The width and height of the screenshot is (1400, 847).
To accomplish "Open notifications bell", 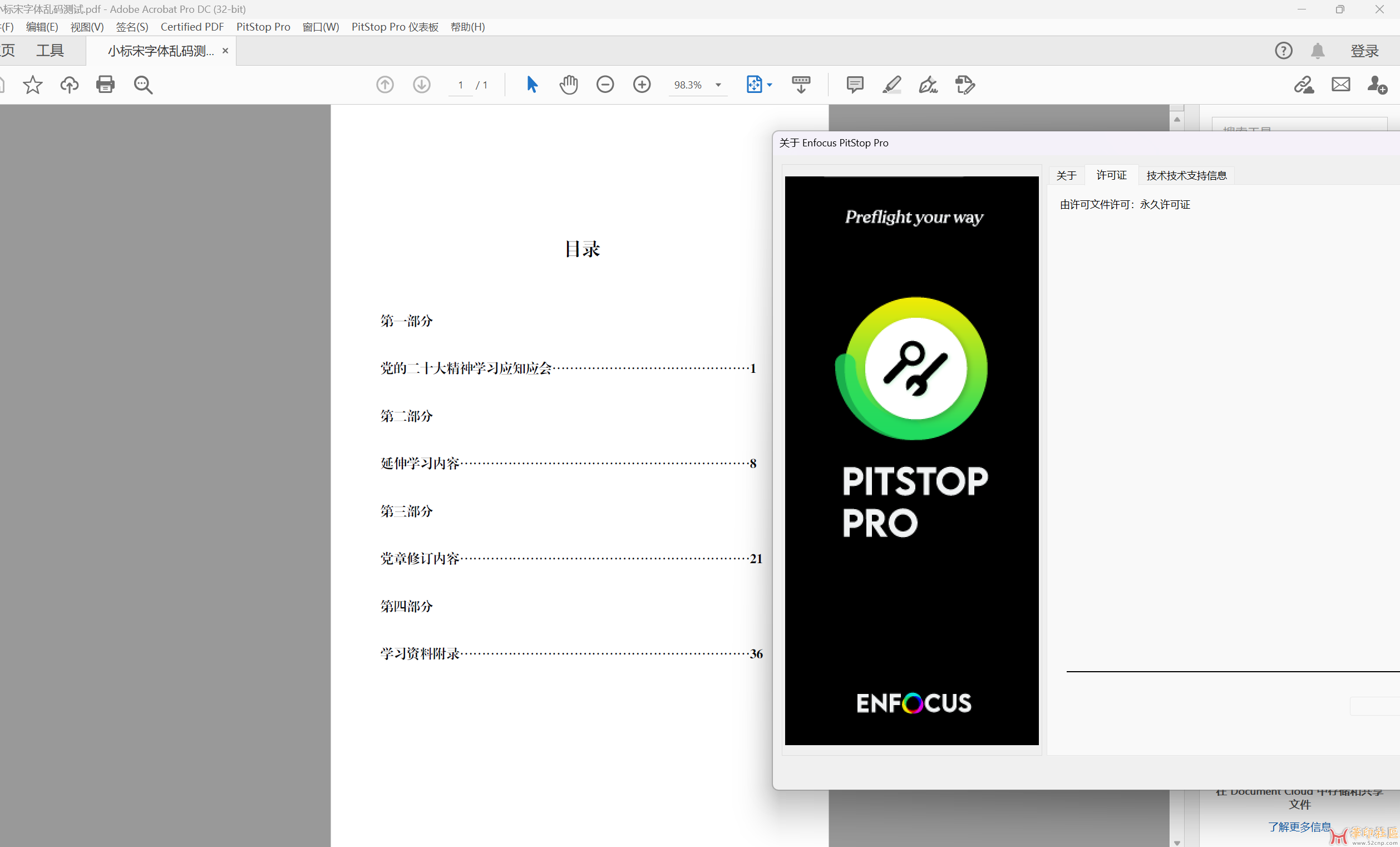I will point(1317,51).
